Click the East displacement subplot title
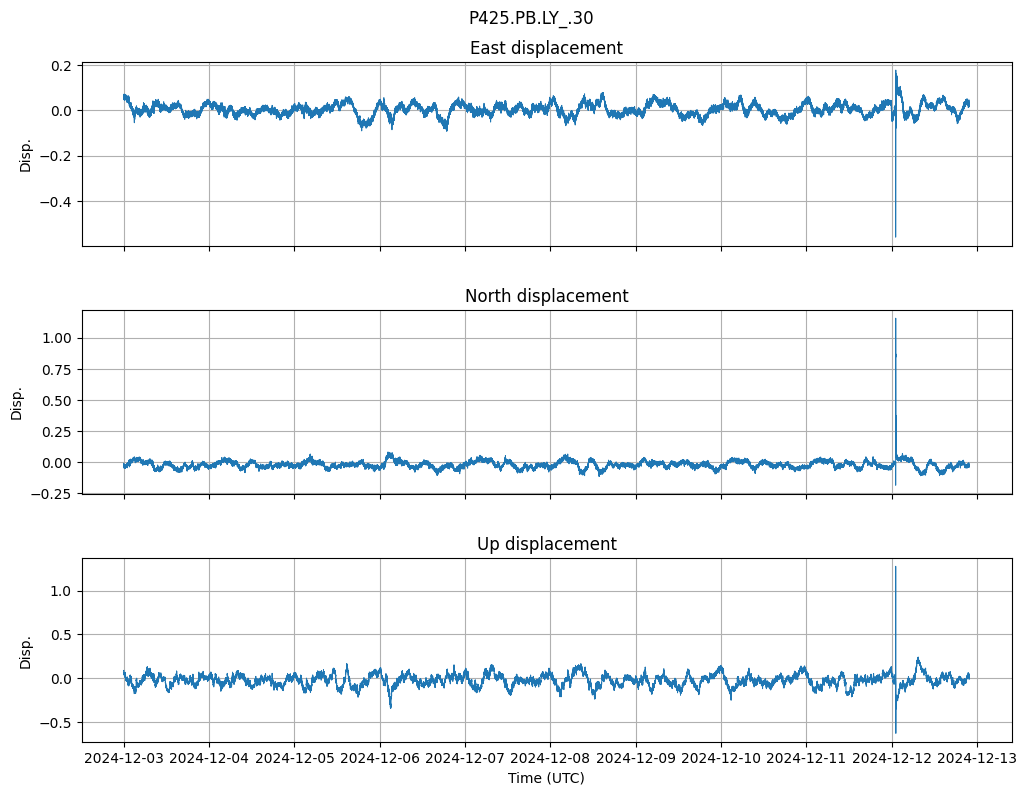Image resolution: width=1026 pixels, height=795 pixels. [x=546, y=48]
